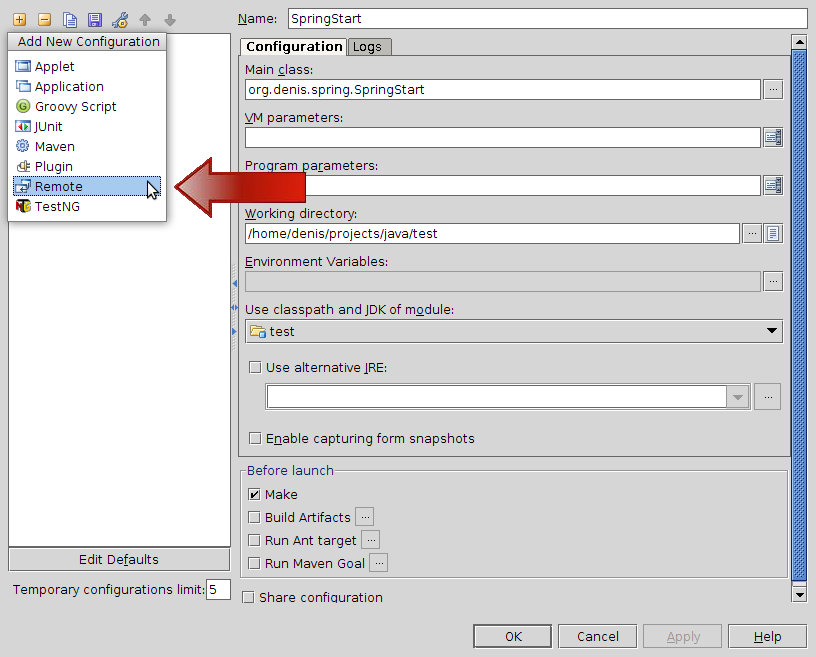Collapse left panel with splitter left arrow
816x657 pixels.
point(235,283)
